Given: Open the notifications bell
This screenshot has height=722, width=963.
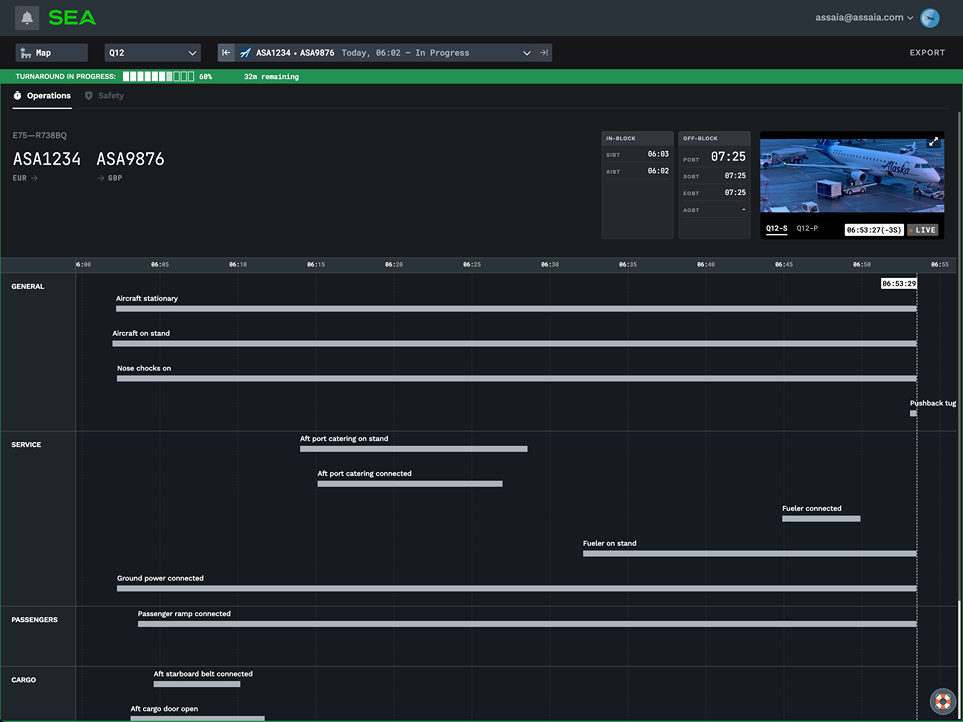Looking at the screenshot, I should tap(27, 18).
